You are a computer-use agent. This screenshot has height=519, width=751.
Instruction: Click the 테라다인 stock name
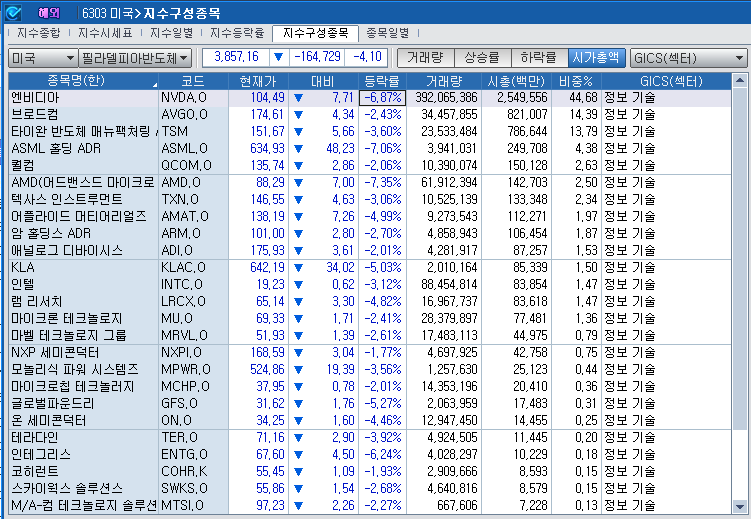[x=34, y=438]
